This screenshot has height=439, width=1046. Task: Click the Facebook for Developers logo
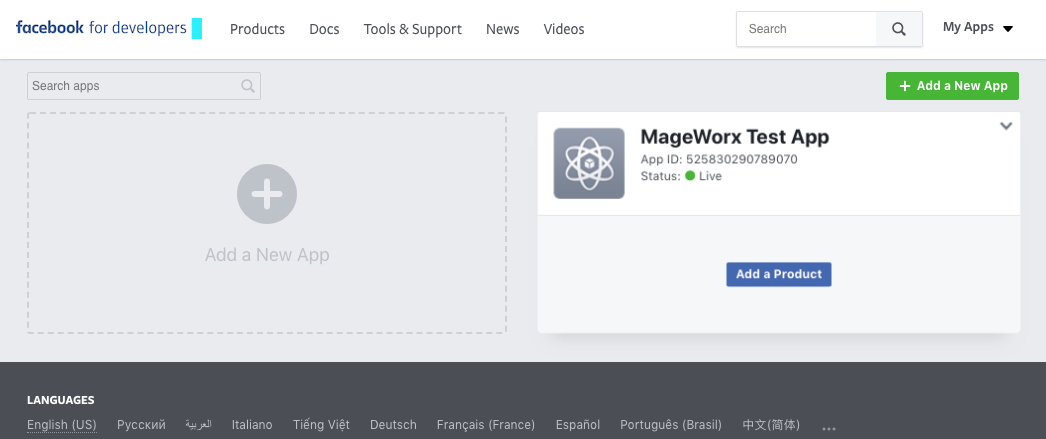pos(101,28)
